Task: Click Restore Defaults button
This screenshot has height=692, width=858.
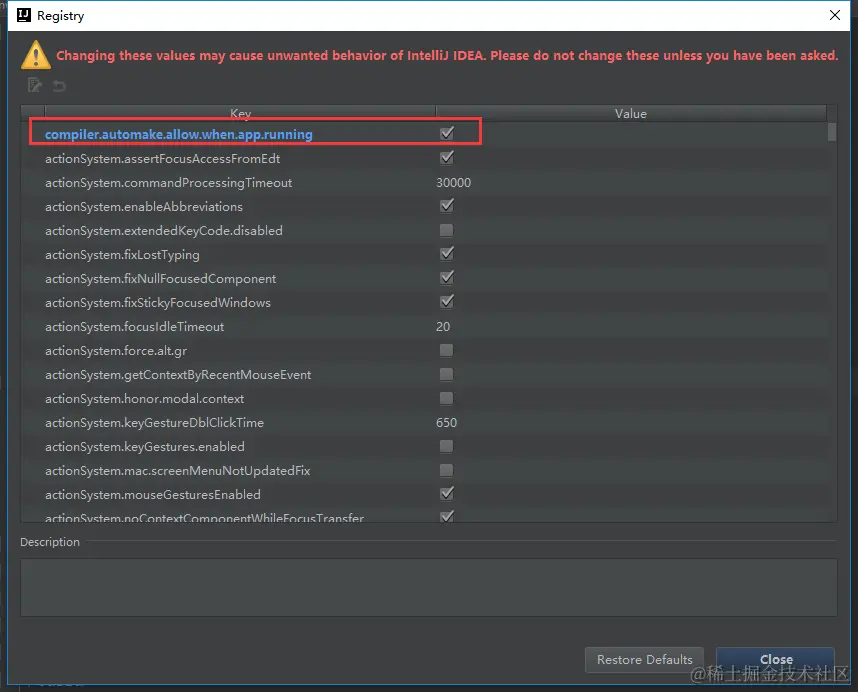Action: tap(644, 660)
